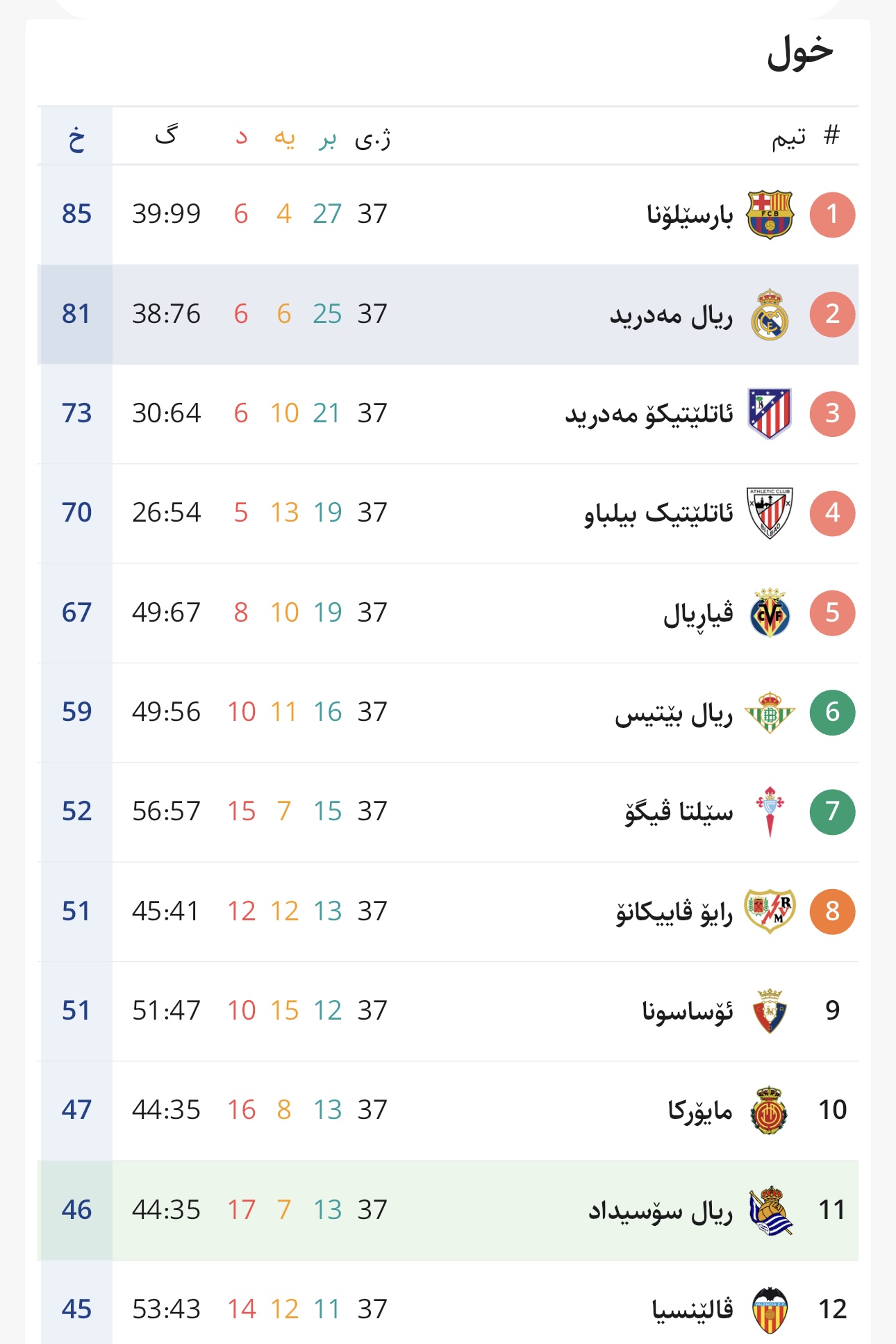The height and width of the screenshot is (1344, 896).
Task: Tap the red rank 1 badge
Action: point(832,215)
